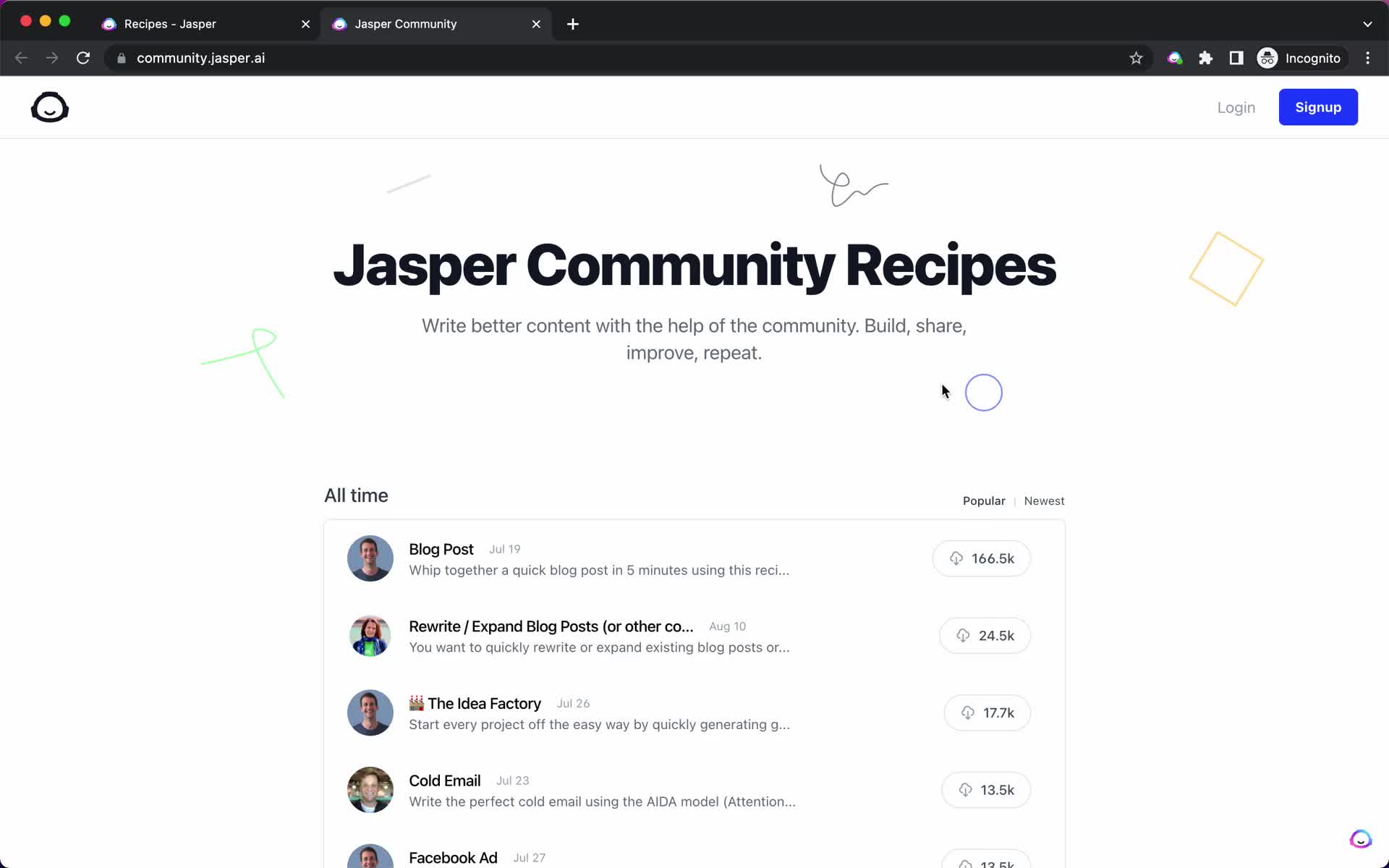Click the Recipes tab favicon icon

click(110, 23)
